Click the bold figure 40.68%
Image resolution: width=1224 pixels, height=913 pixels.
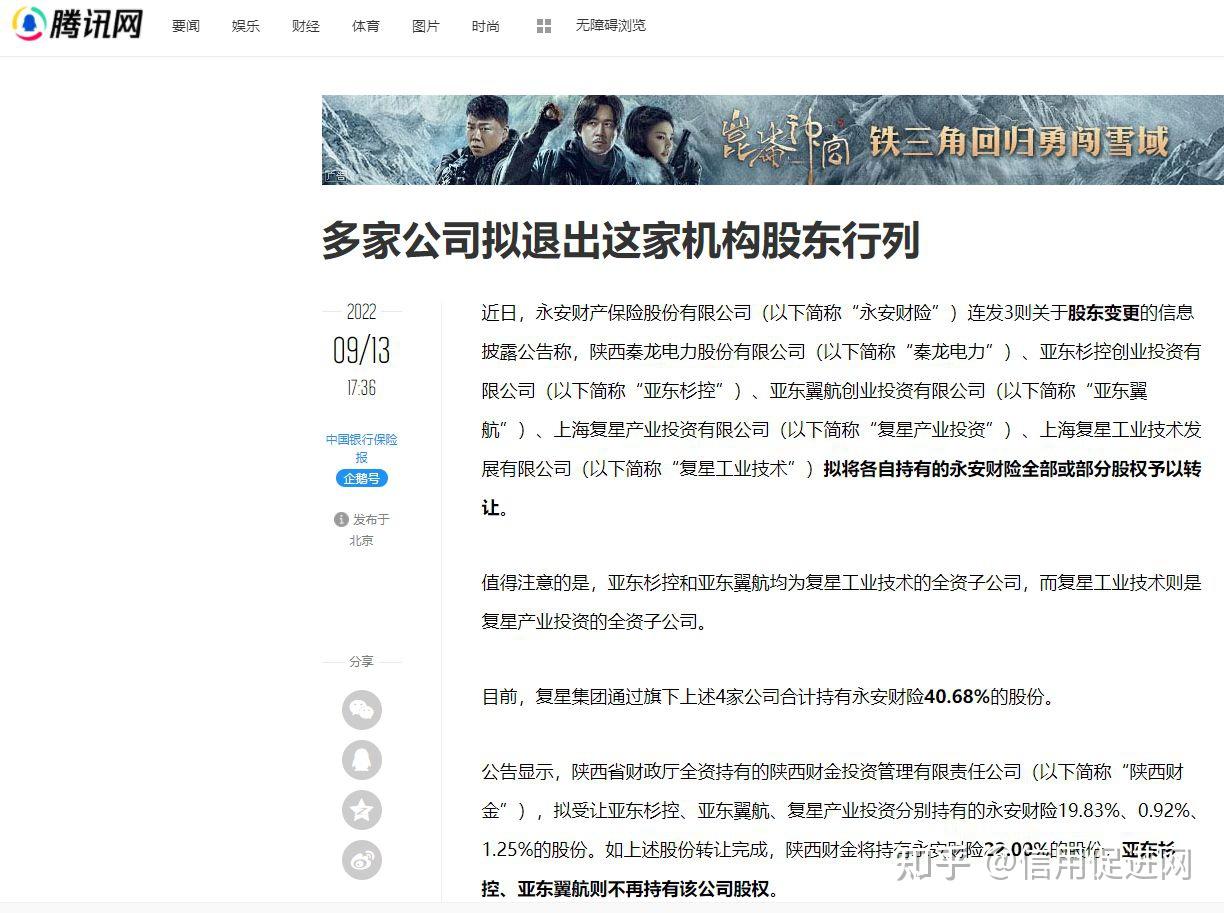(x=957, y=697)
